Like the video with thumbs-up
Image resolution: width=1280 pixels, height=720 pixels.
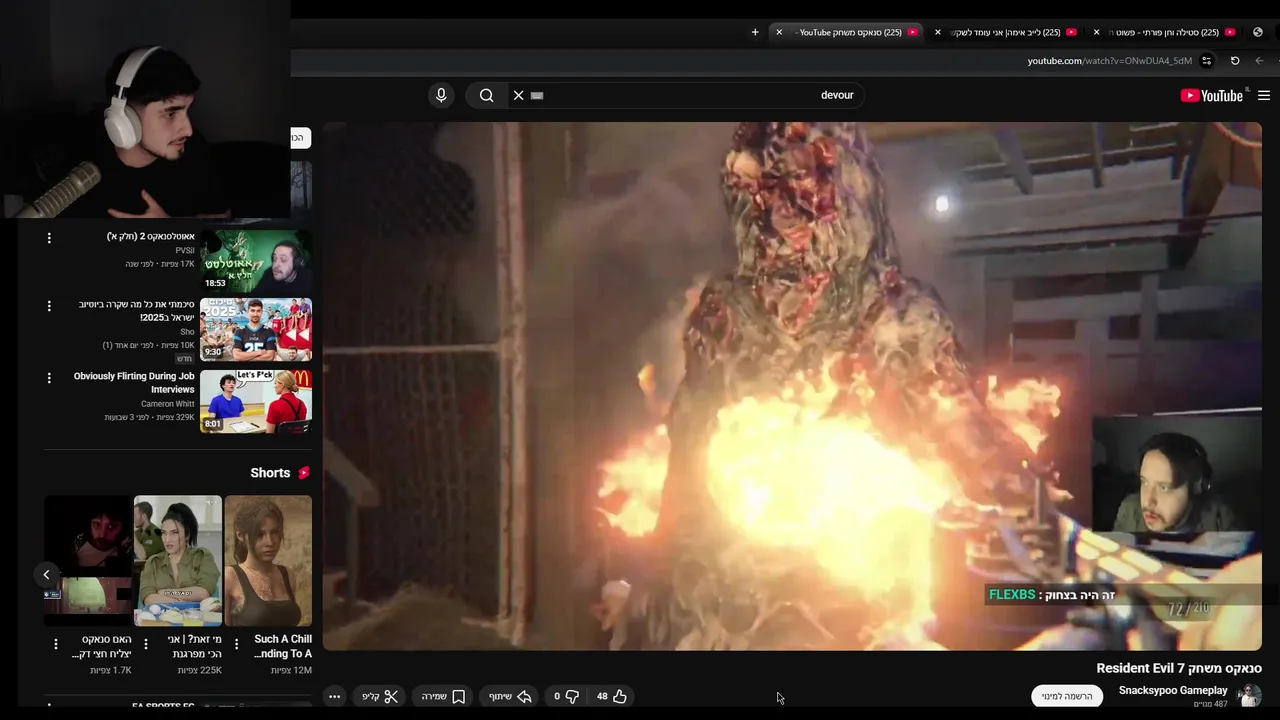tap(611, 696)
